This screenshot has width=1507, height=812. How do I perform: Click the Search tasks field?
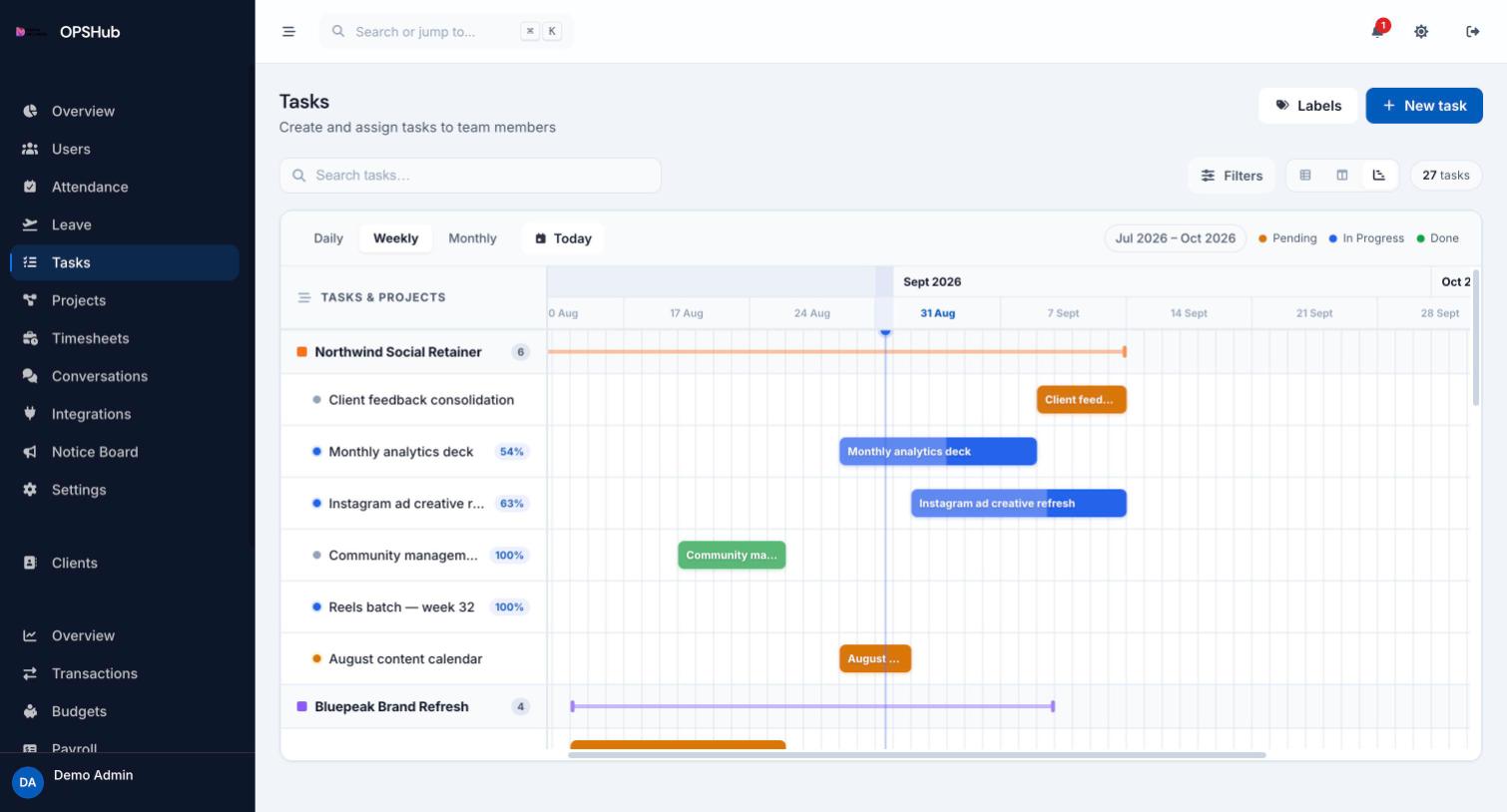470,176
